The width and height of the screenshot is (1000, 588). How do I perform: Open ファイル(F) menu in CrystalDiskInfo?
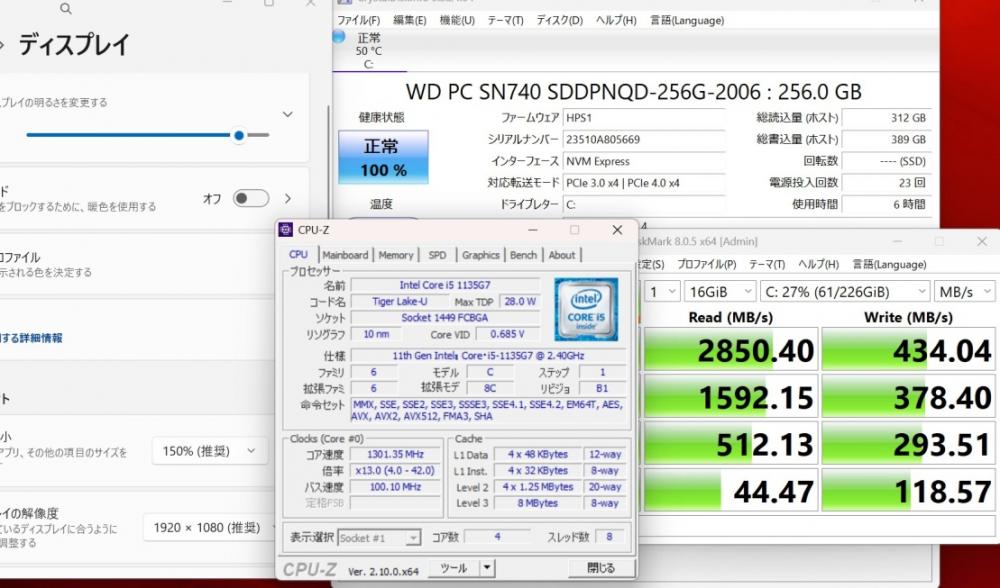pyautogui.click(x=358, y=20)
